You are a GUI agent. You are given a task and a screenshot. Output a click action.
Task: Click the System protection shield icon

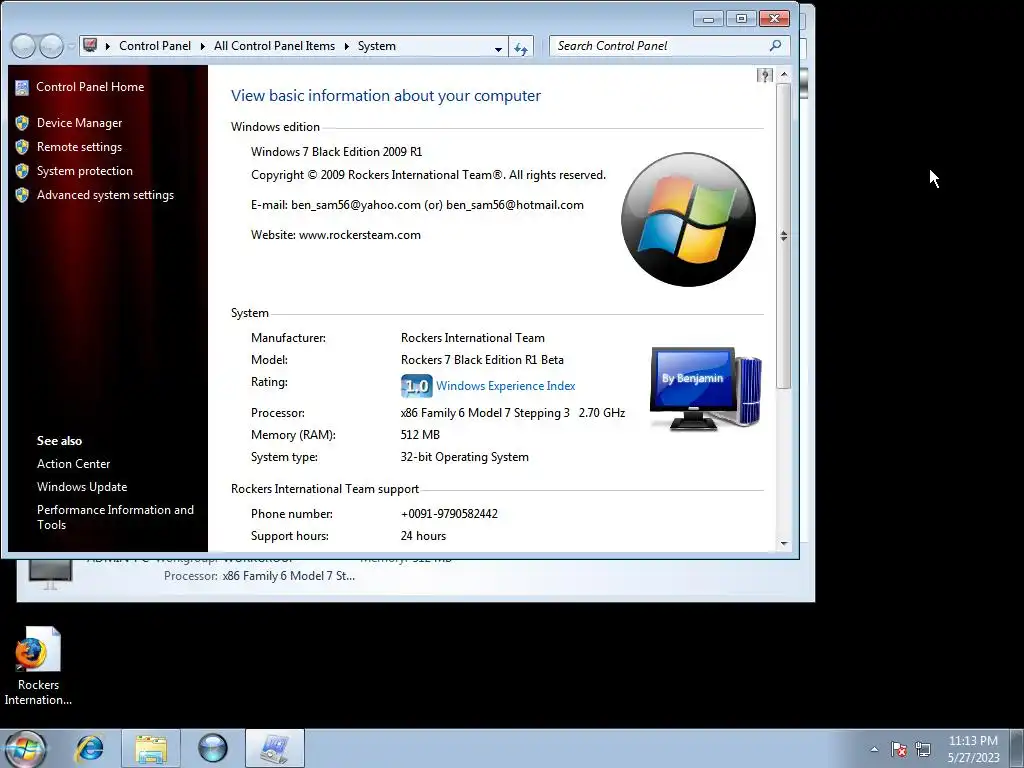coord(22,171)
